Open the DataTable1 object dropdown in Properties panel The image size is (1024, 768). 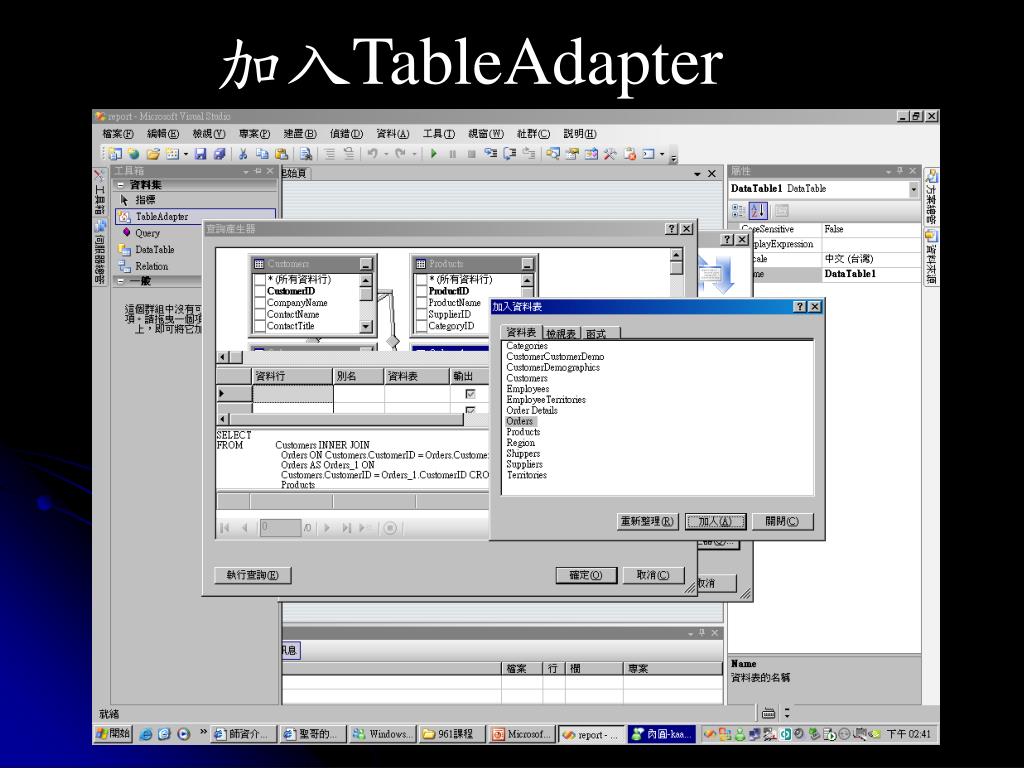coord(913,189)
